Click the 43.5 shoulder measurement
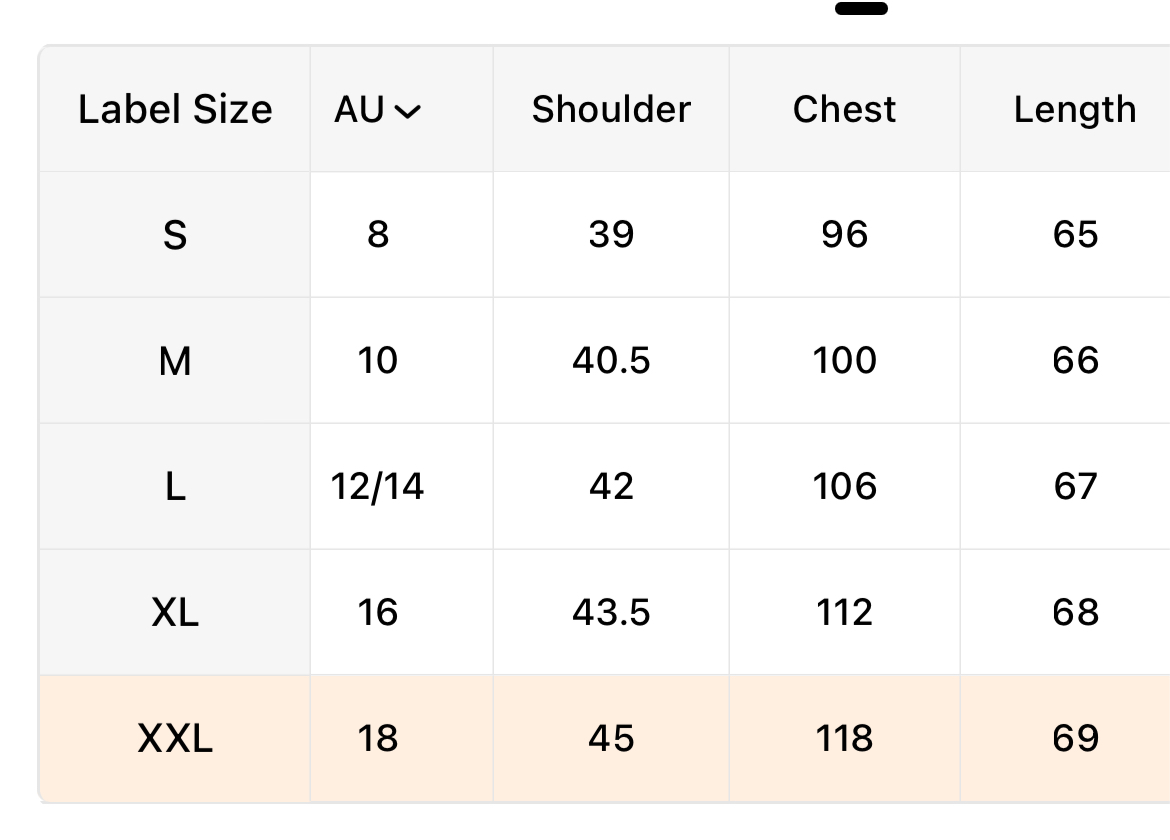Viewport: 1170px width, 840px height. (611, 613)
